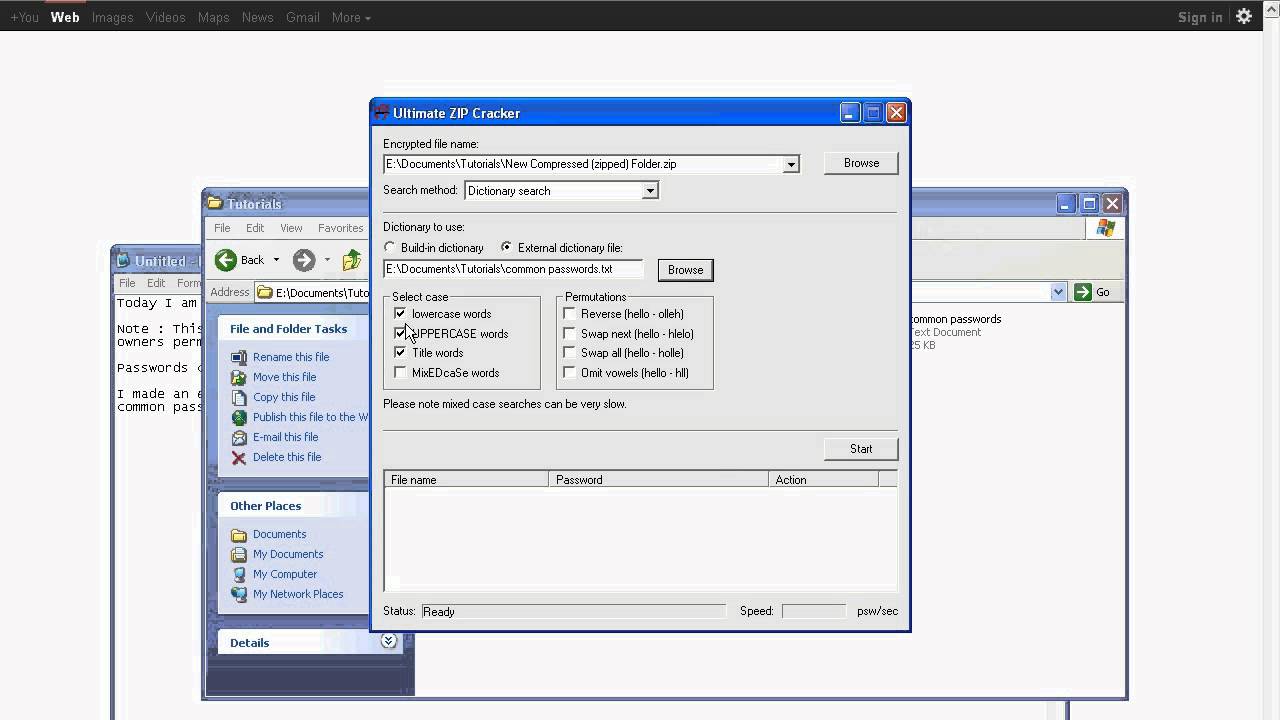Click the Move this file icon
Viewport: 1280px width, 720px height.
point(239,377)
